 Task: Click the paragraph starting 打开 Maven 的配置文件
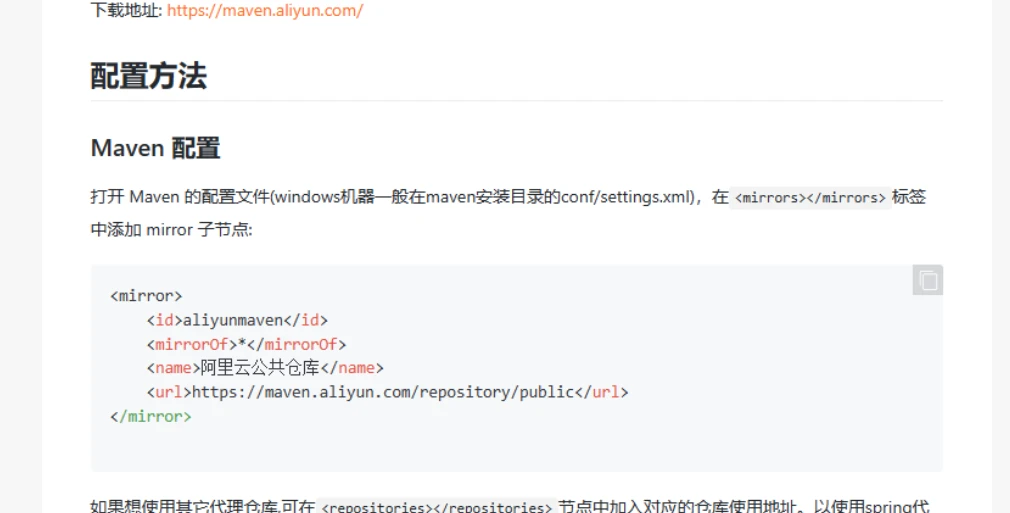point(508,213)
